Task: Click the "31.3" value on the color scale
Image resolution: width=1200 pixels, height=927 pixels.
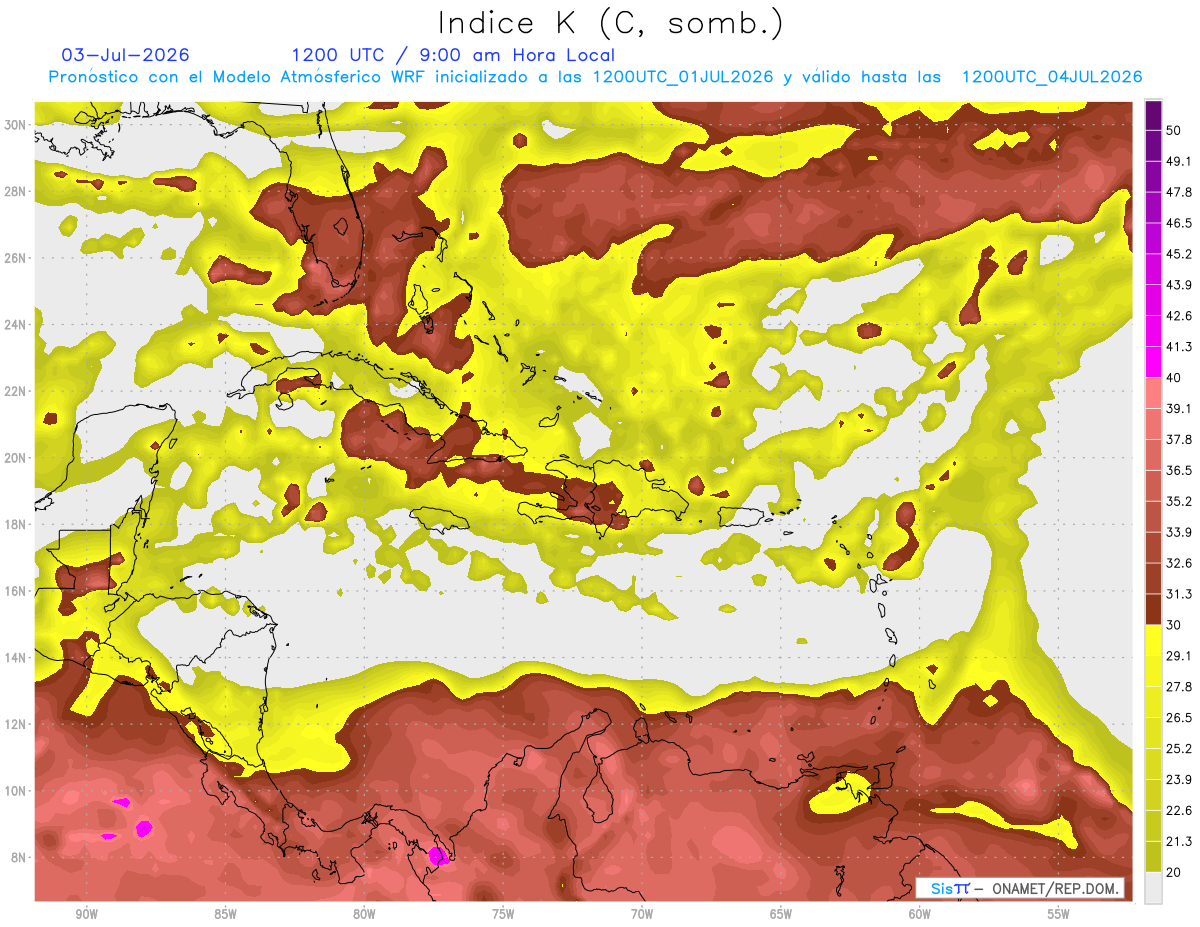Action: click(1180, 594)
